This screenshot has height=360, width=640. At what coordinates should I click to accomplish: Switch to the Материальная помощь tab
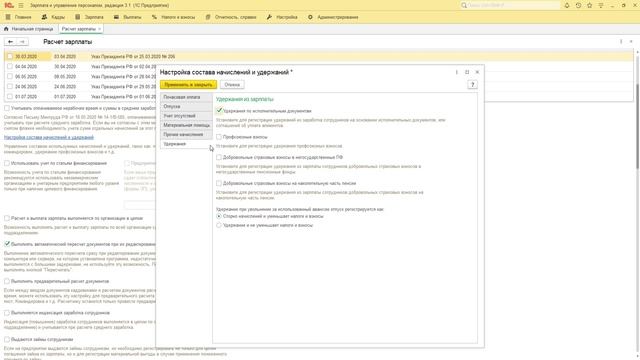click(186, 125)
